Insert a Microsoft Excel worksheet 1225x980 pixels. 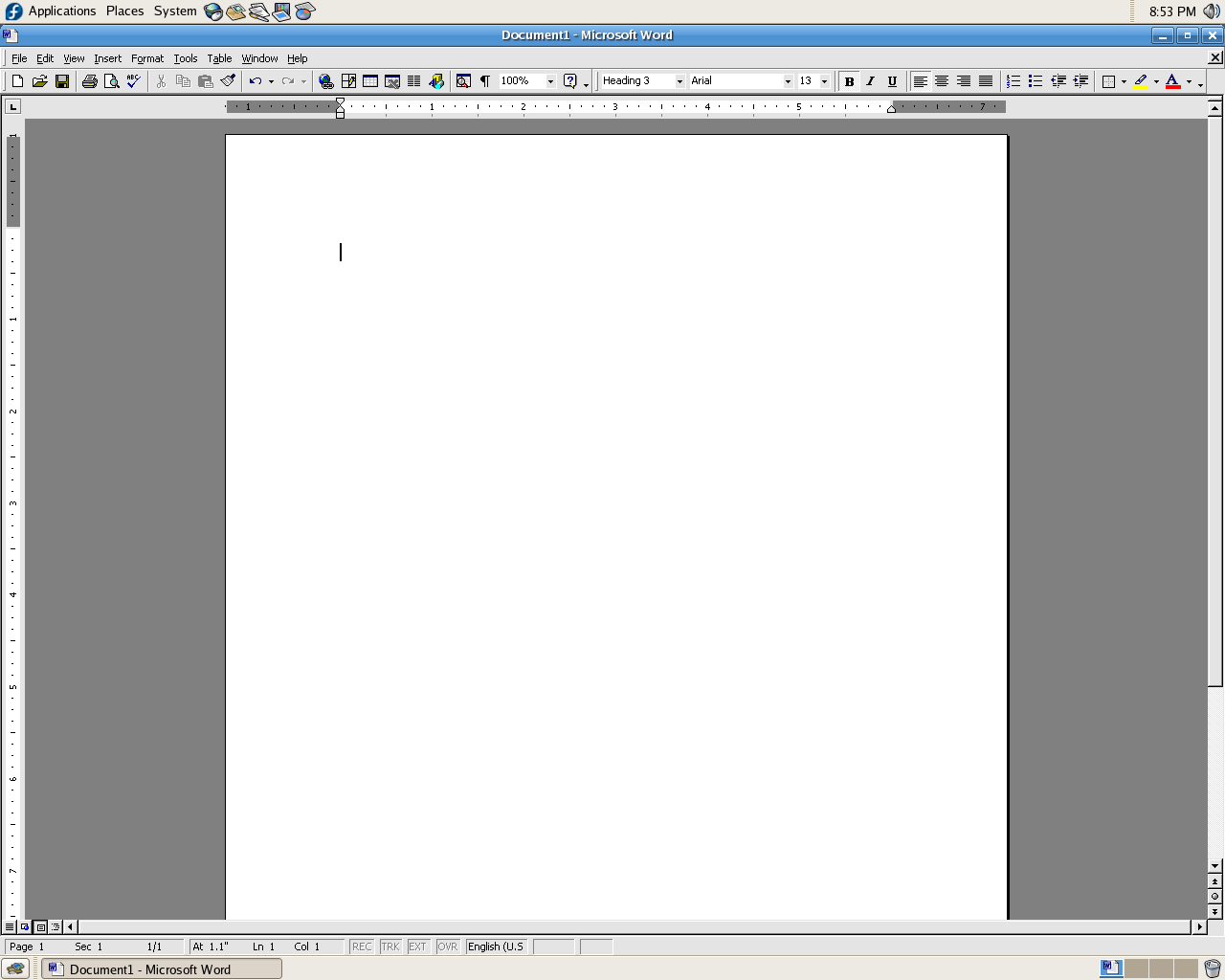point(392,81)
